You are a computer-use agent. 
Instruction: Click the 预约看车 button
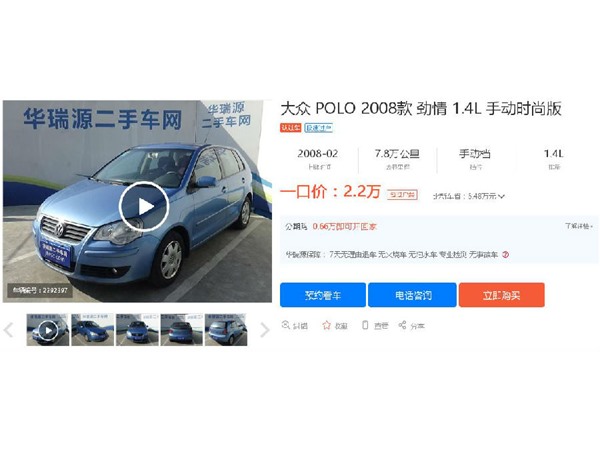pyautogui.click(x=323, y=295)
